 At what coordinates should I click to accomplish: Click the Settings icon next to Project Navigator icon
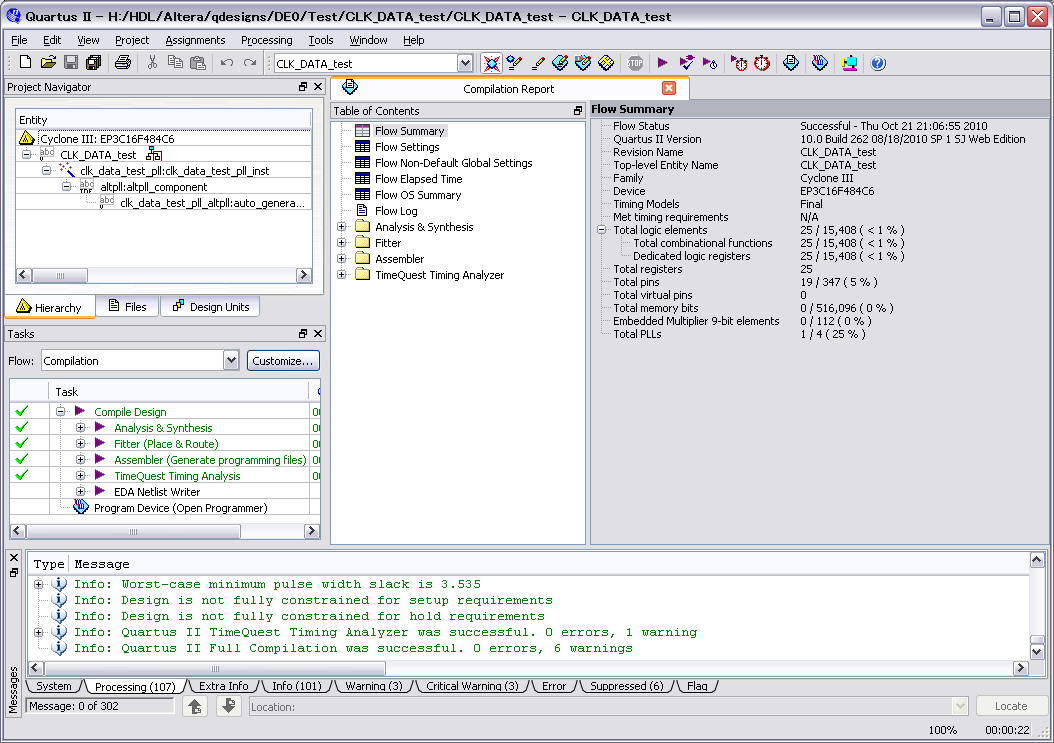coord(514,63)
